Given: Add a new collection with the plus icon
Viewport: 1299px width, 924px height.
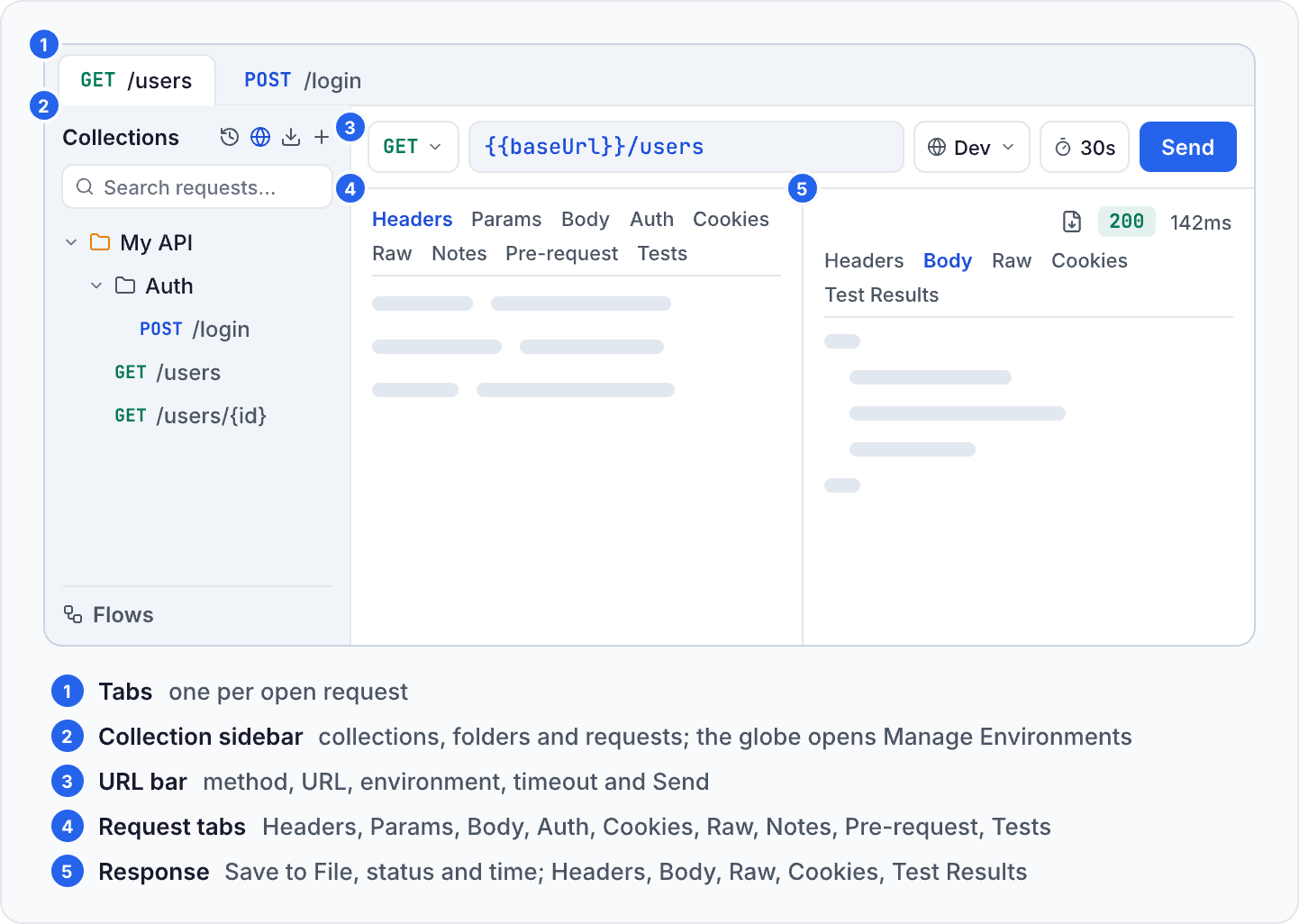Looking at the screenshot, I should point(322,137).
